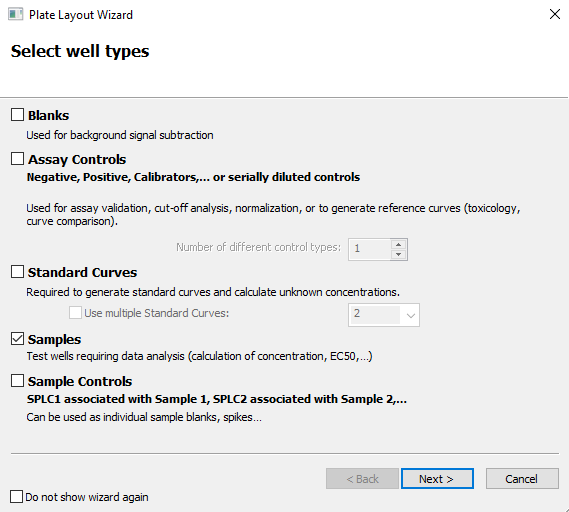Close the Plate Layout Wizard window

point(554,15)
